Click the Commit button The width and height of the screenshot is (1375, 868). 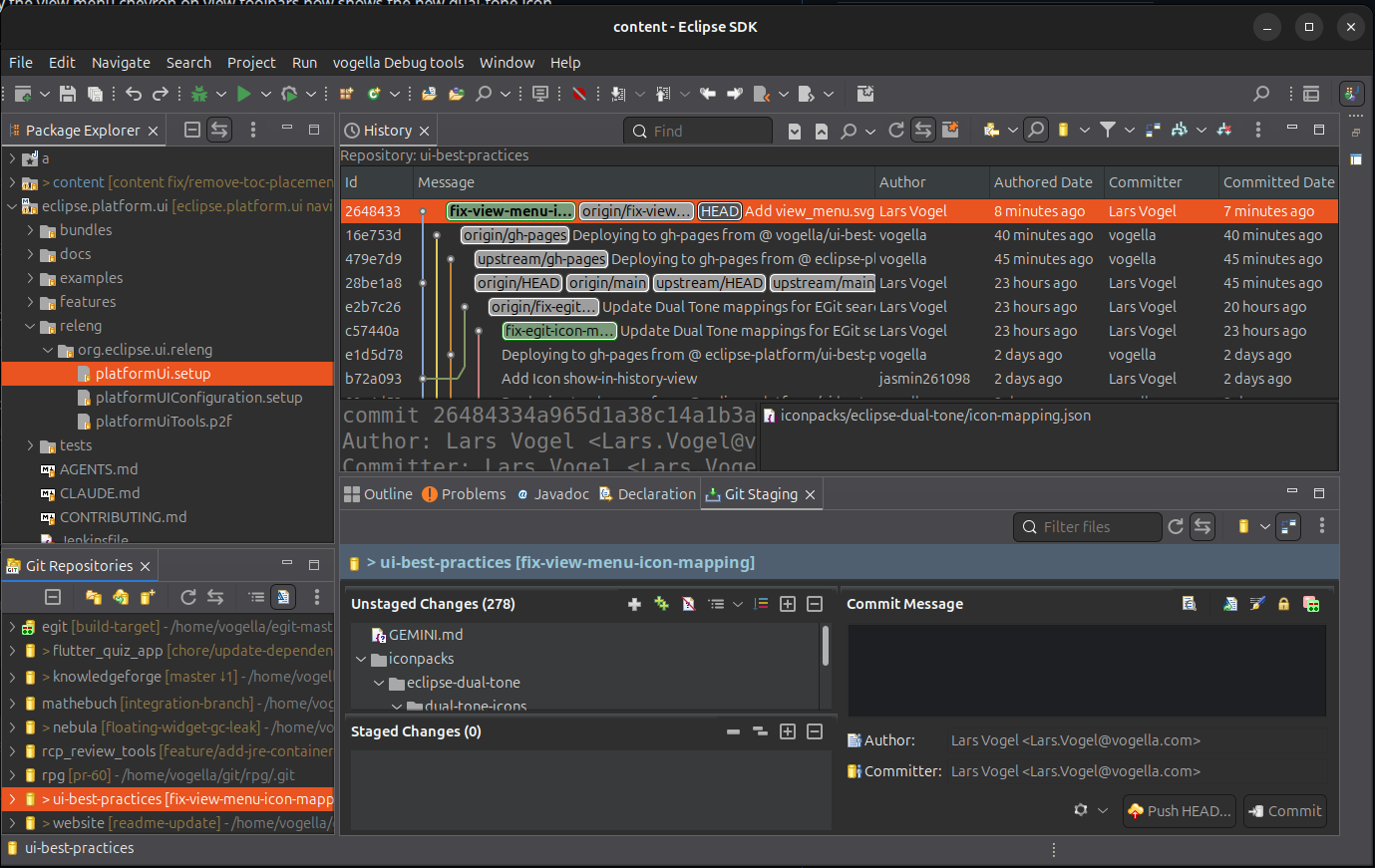click(1284, 810)
